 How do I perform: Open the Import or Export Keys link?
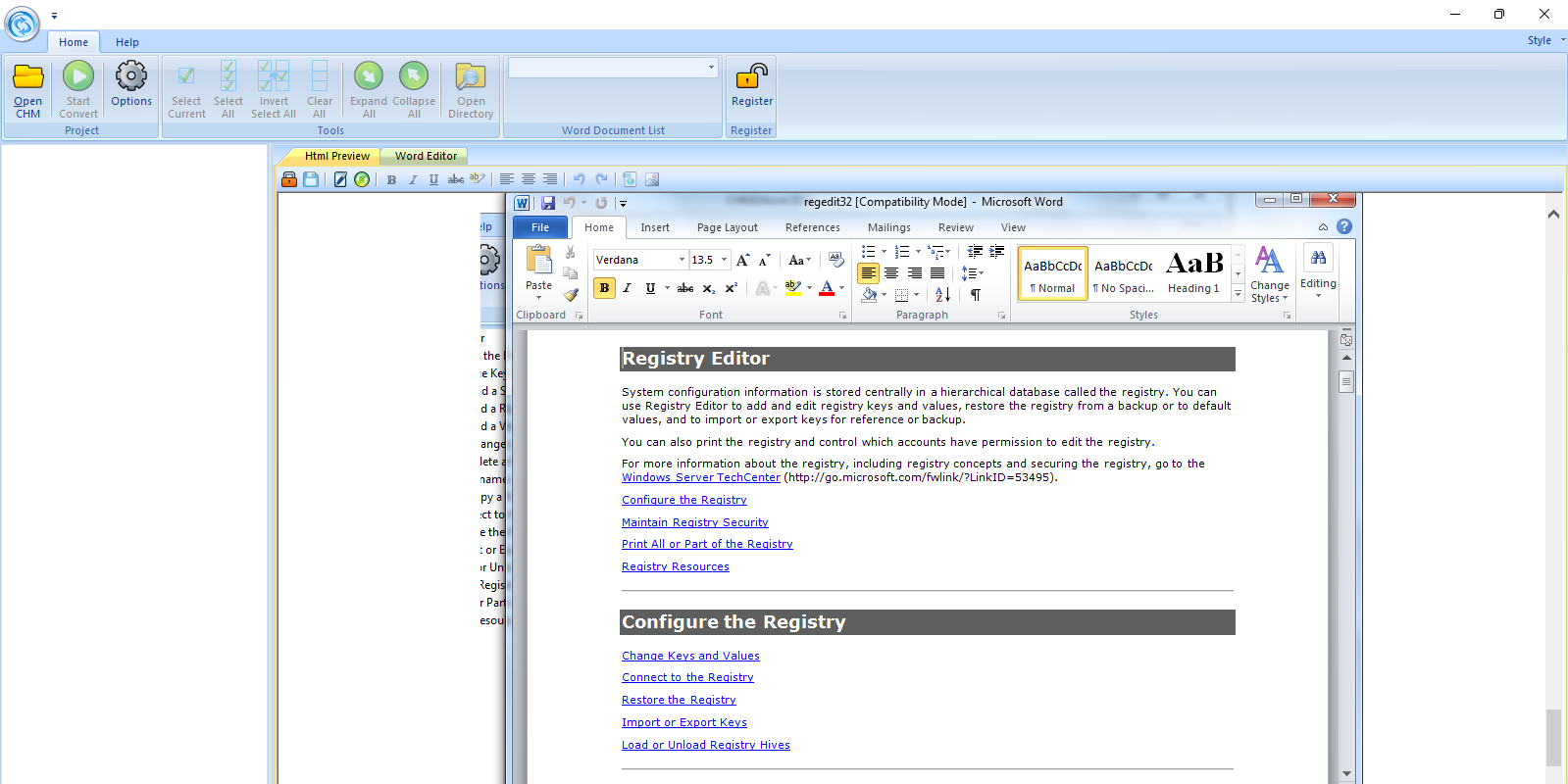point(683,722)
